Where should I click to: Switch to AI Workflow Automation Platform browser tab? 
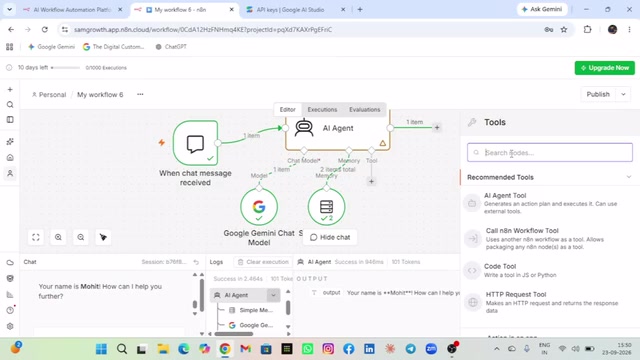72,9
